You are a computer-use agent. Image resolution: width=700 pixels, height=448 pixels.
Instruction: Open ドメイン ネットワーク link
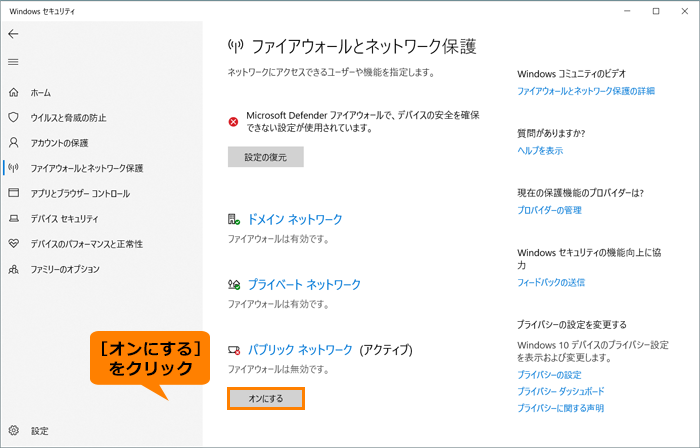(x=295, y=219)
